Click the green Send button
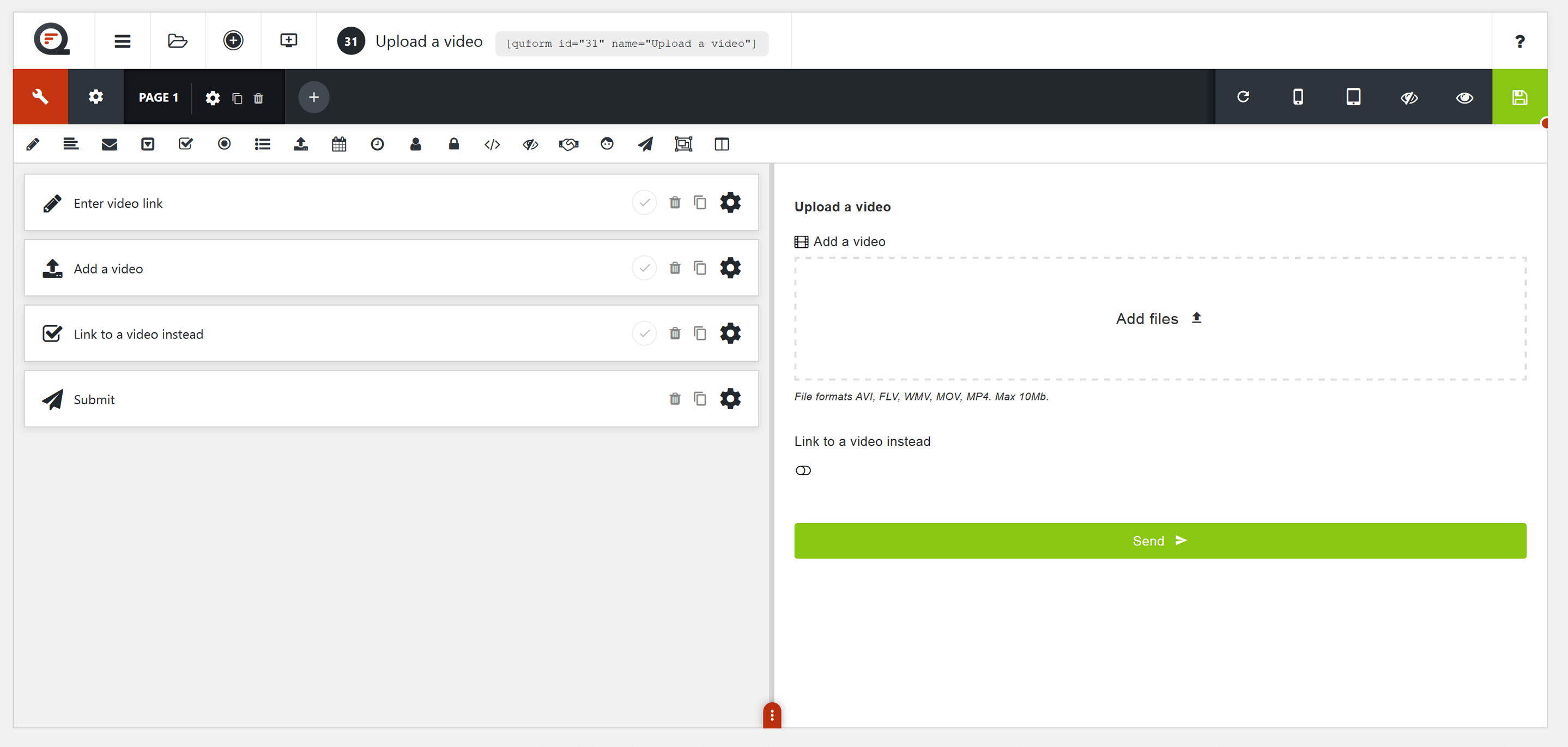Screen dimensions: 1568x747 (1160, 541)
